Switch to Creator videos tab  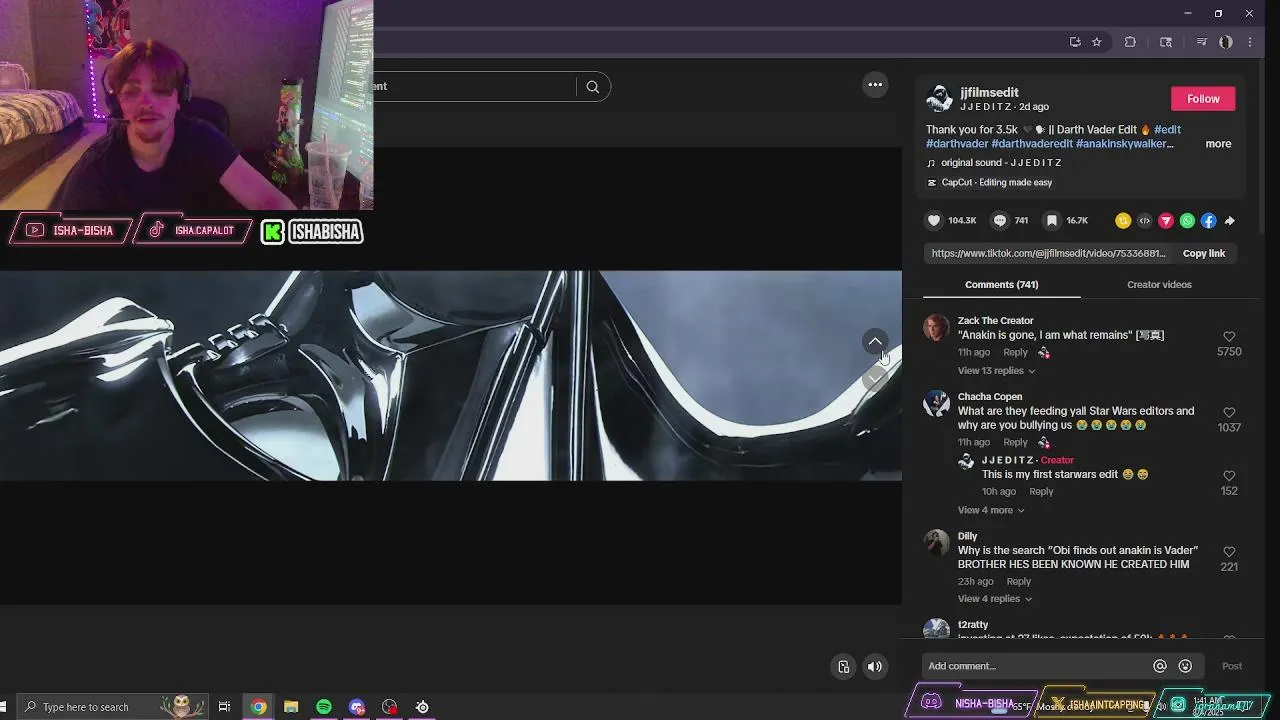coord(1159,285)
